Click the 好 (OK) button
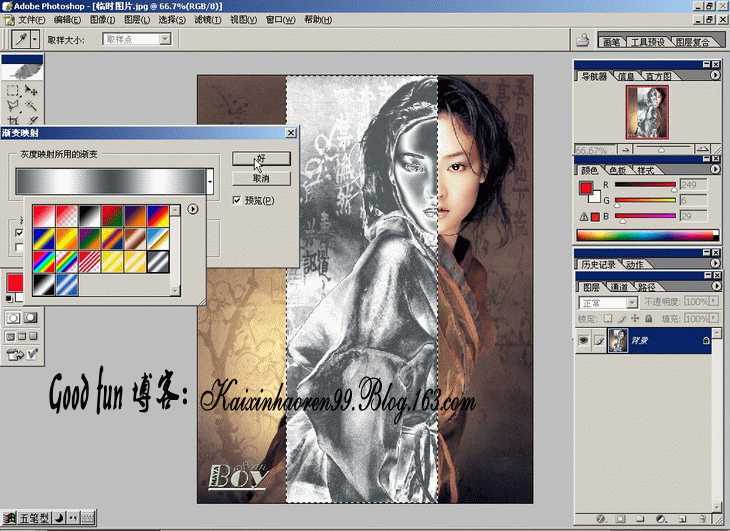Image resolution: width=730 pixels, height=531 pixels. (261, 159)
